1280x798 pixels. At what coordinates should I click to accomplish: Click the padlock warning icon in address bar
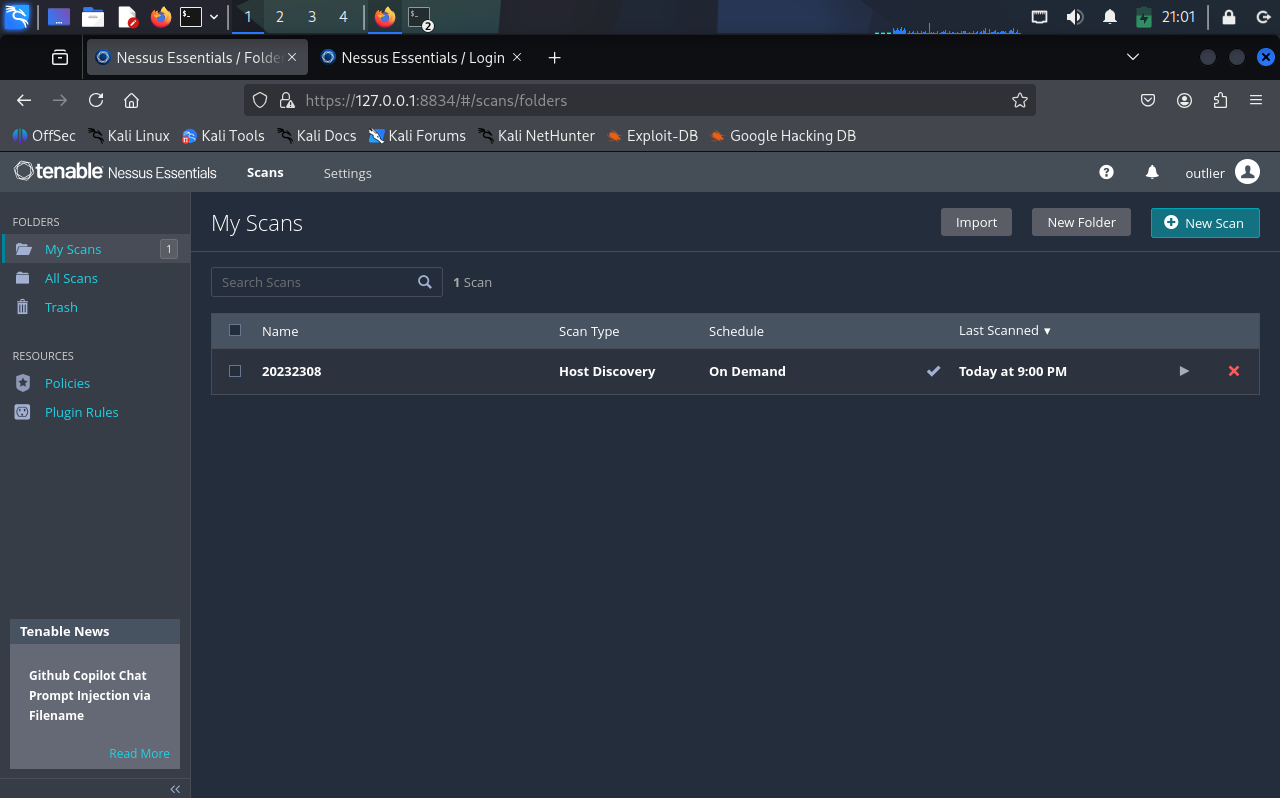click(287, 100)
